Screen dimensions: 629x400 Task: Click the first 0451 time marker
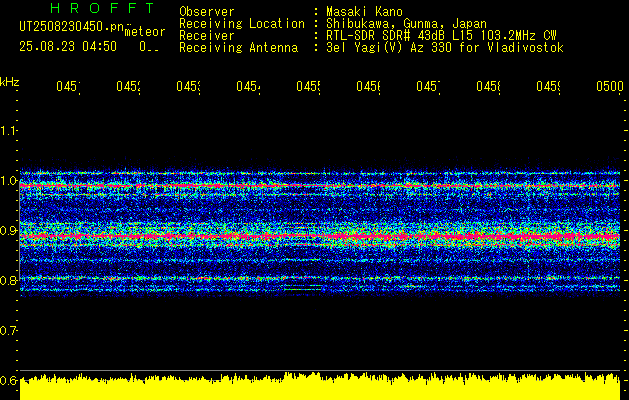(68, 86)
